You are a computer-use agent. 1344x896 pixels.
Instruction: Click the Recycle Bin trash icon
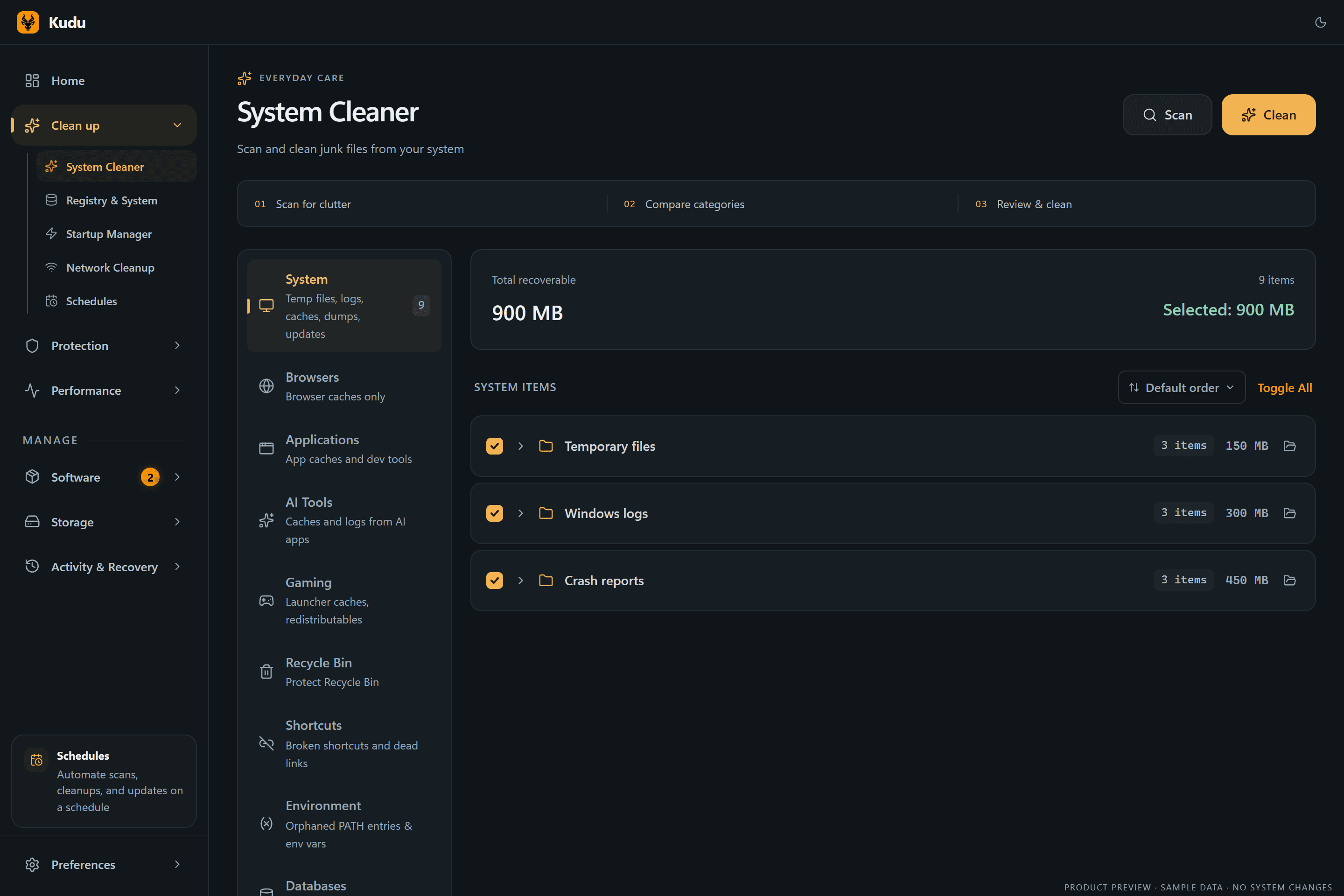point(266,672)
